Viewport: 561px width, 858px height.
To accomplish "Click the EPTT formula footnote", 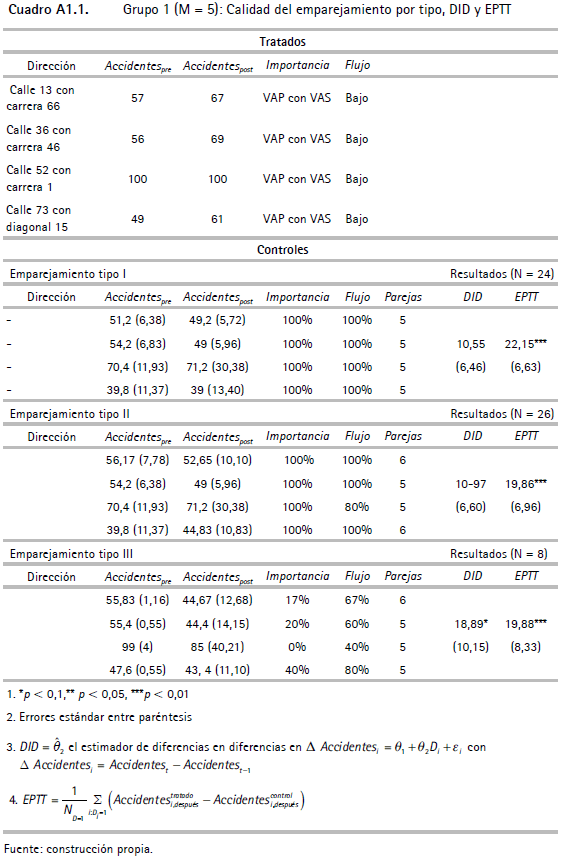I will [157, 803].
